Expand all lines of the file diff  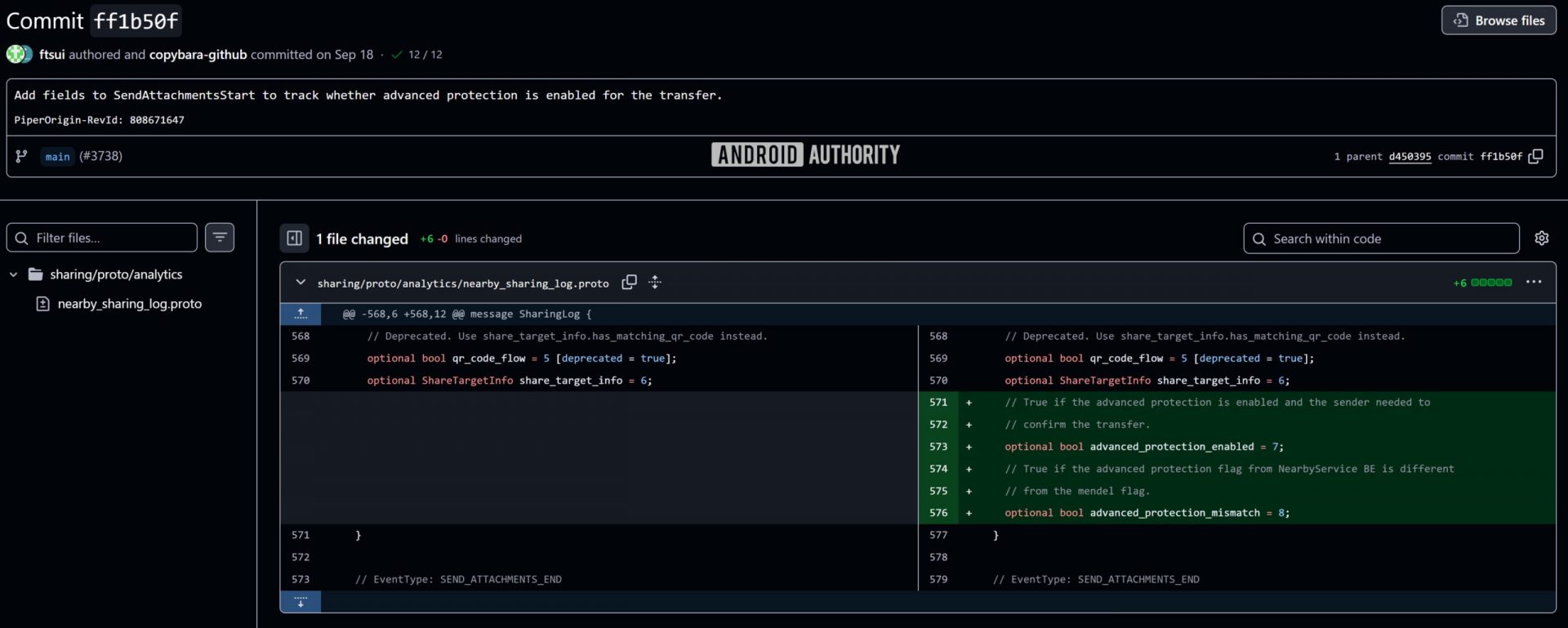[x=655, y=283]
